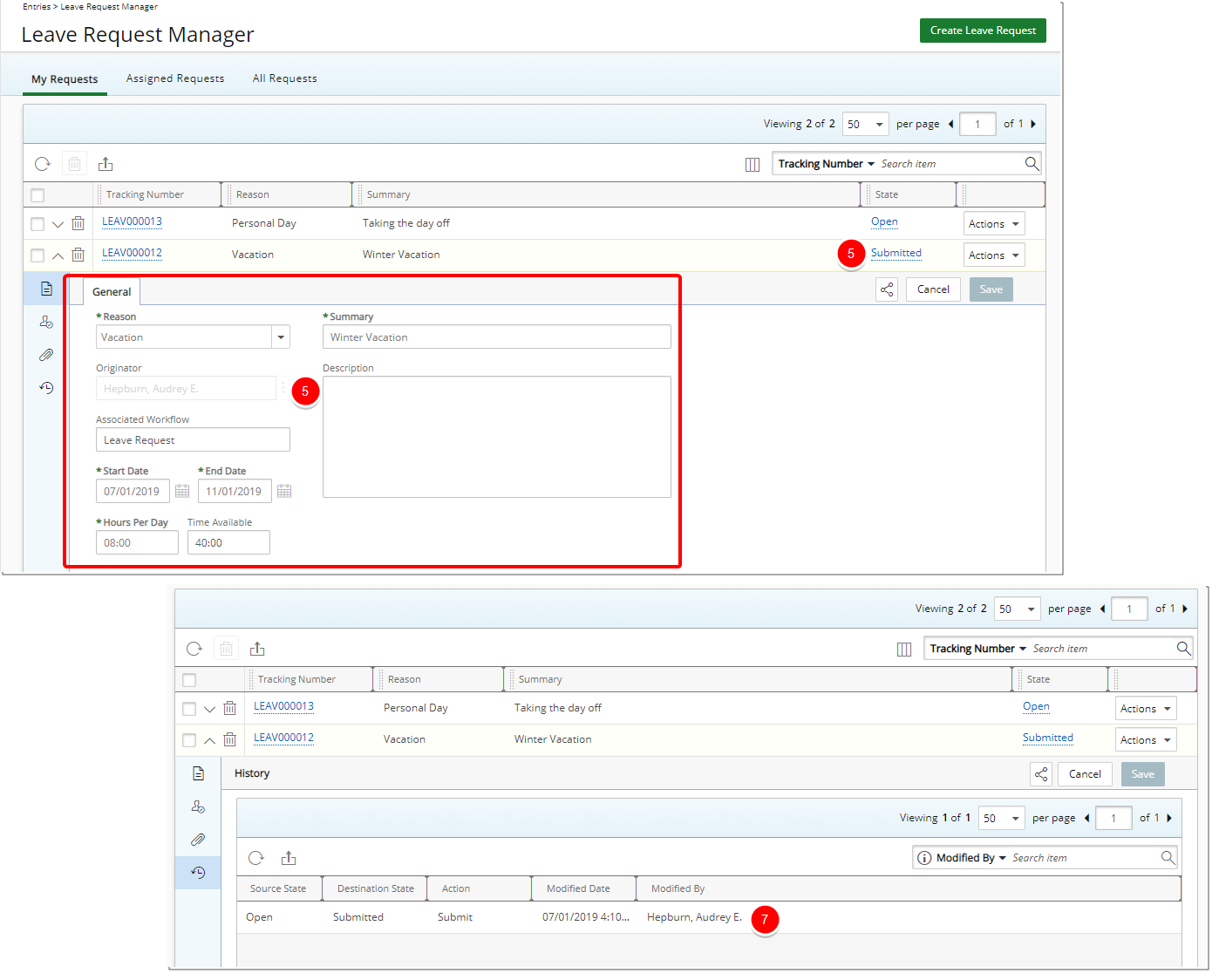Image resolution: width=1219 pixels, height=980 pixels.
Task: Open Actions dropdown for LEAV000013 in upper grid
Action: pyautogui.click(x=994, y=224)
